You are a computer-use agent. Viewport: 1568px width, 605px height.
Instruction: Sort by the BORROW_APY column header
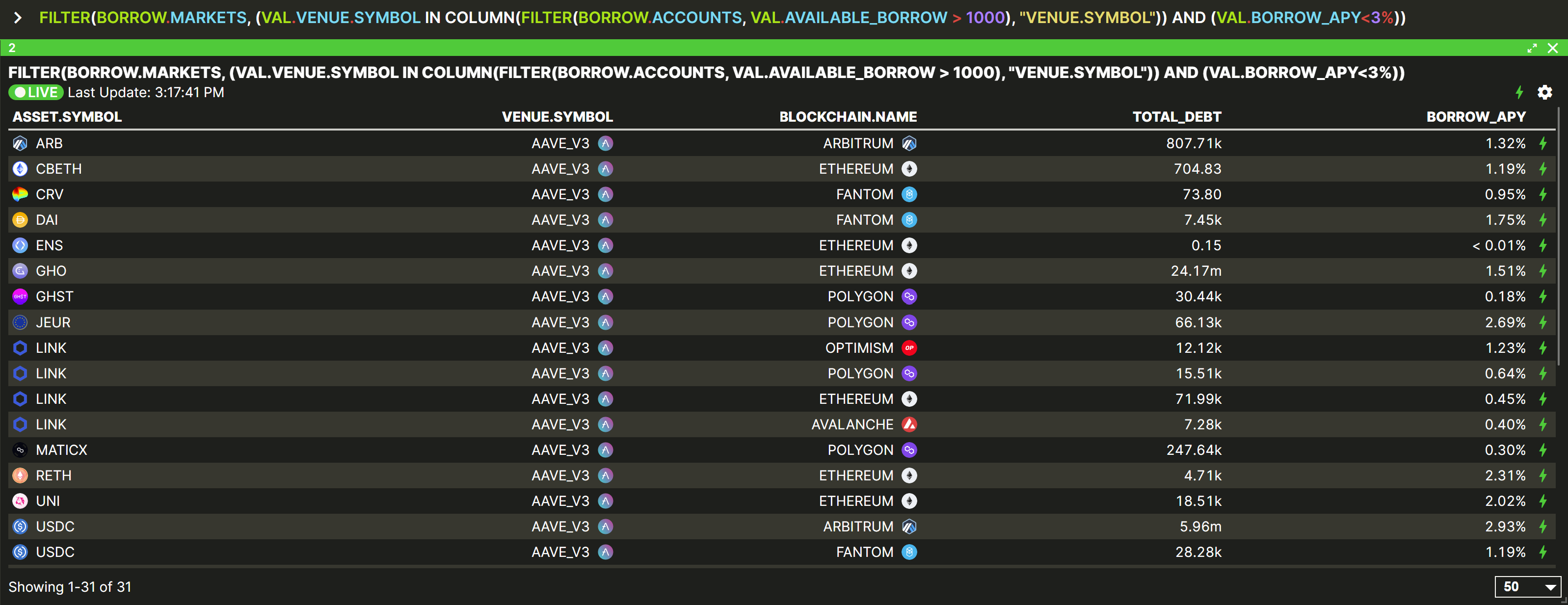[1475, 117]
